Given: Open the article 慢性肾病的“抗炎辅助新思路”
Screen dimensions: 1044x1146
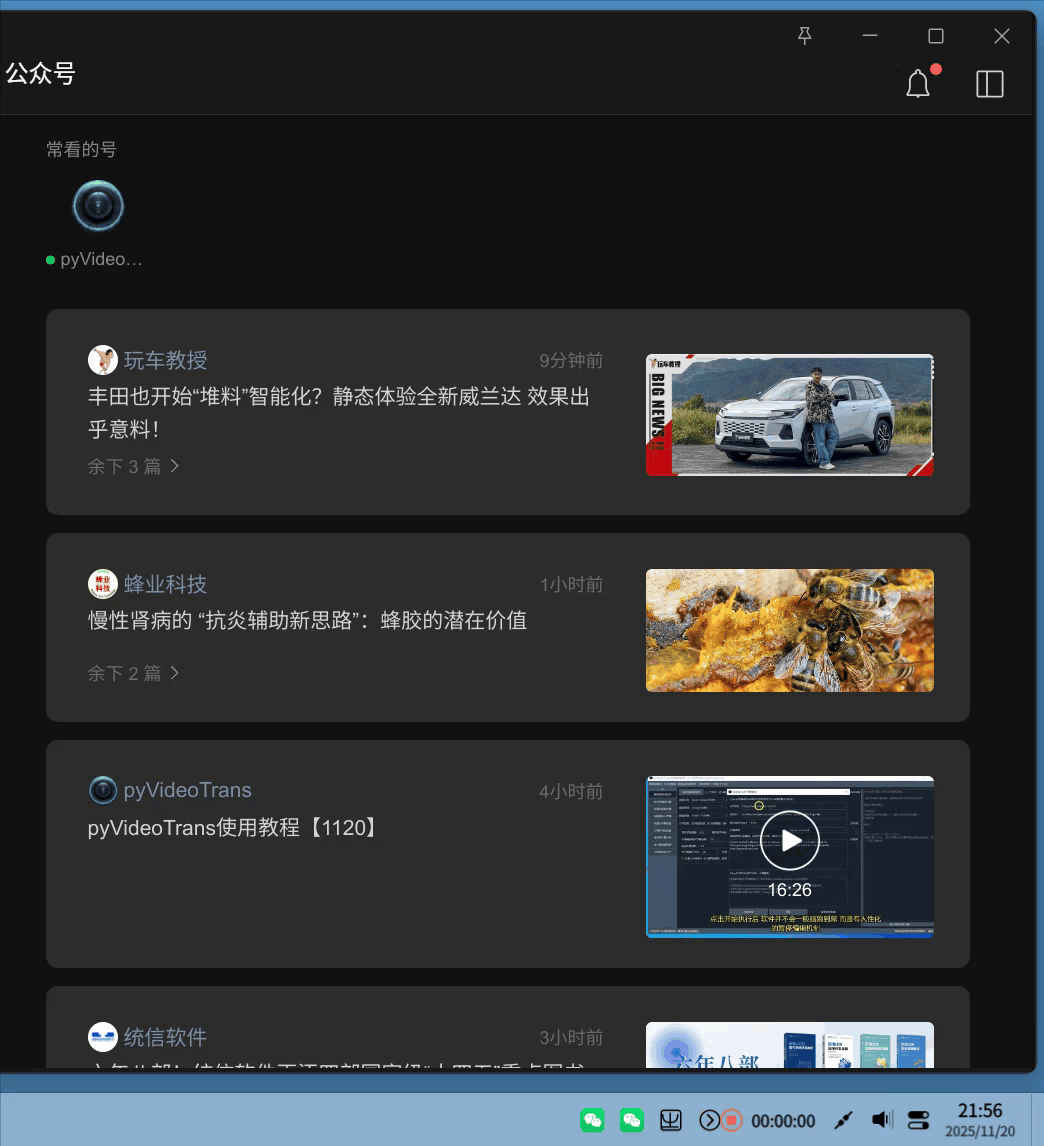Looking at the screenshot, I should [x=307, y=621].
